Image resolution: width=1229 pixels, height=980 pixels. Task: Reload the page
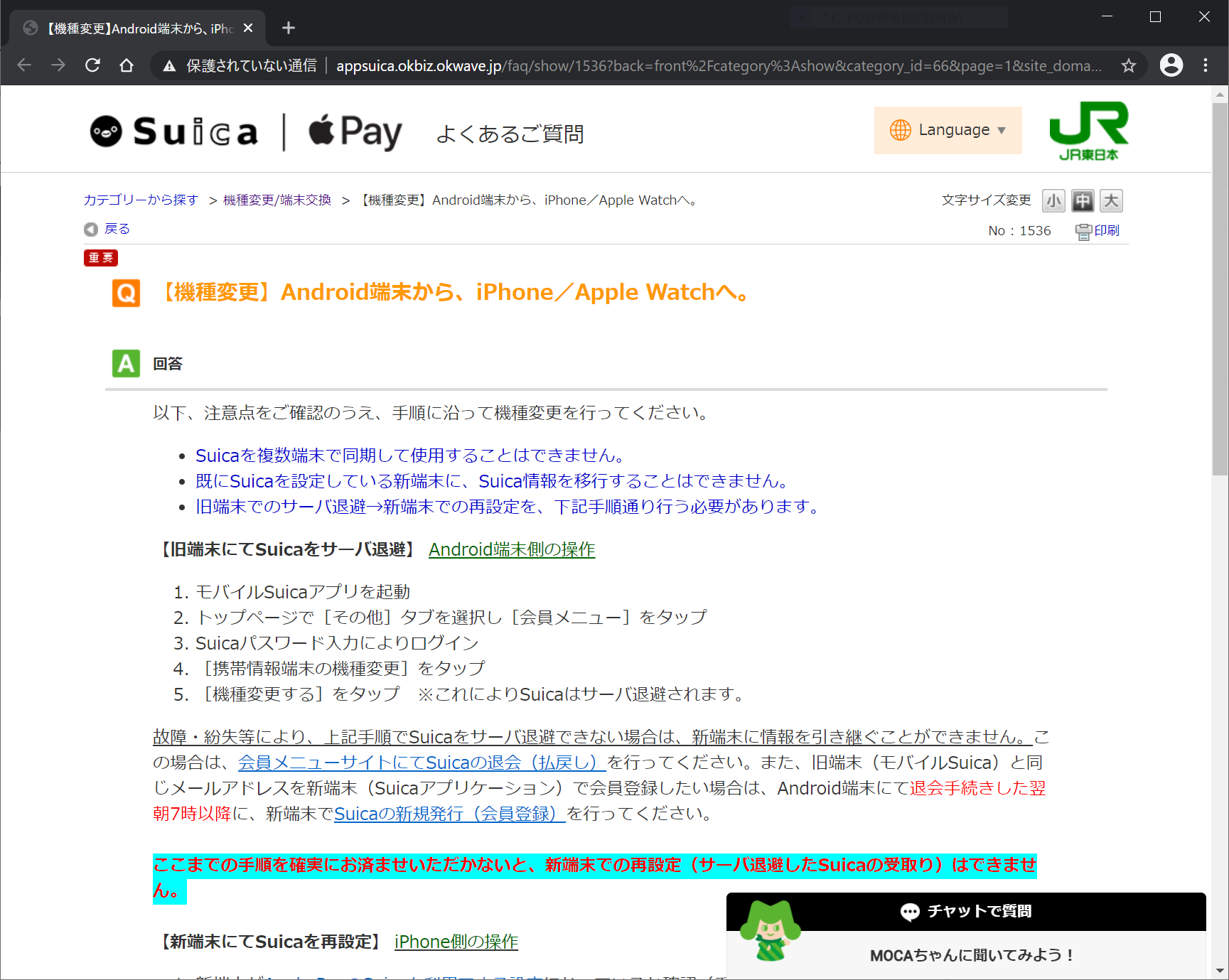pos(92,65)
